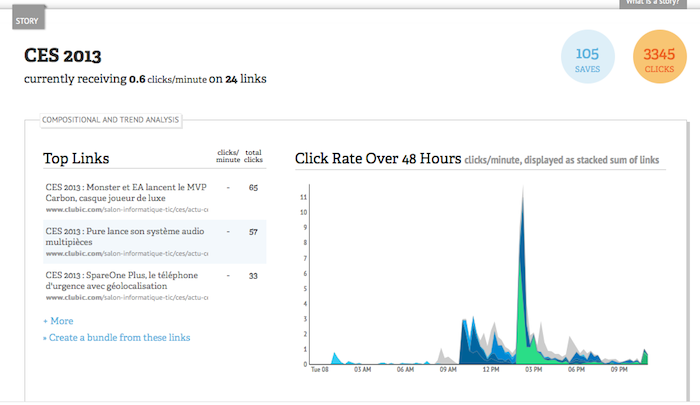Viewport: 700px width, 405px height.
Task: Open the STORY tab
Action: [27, 20]
